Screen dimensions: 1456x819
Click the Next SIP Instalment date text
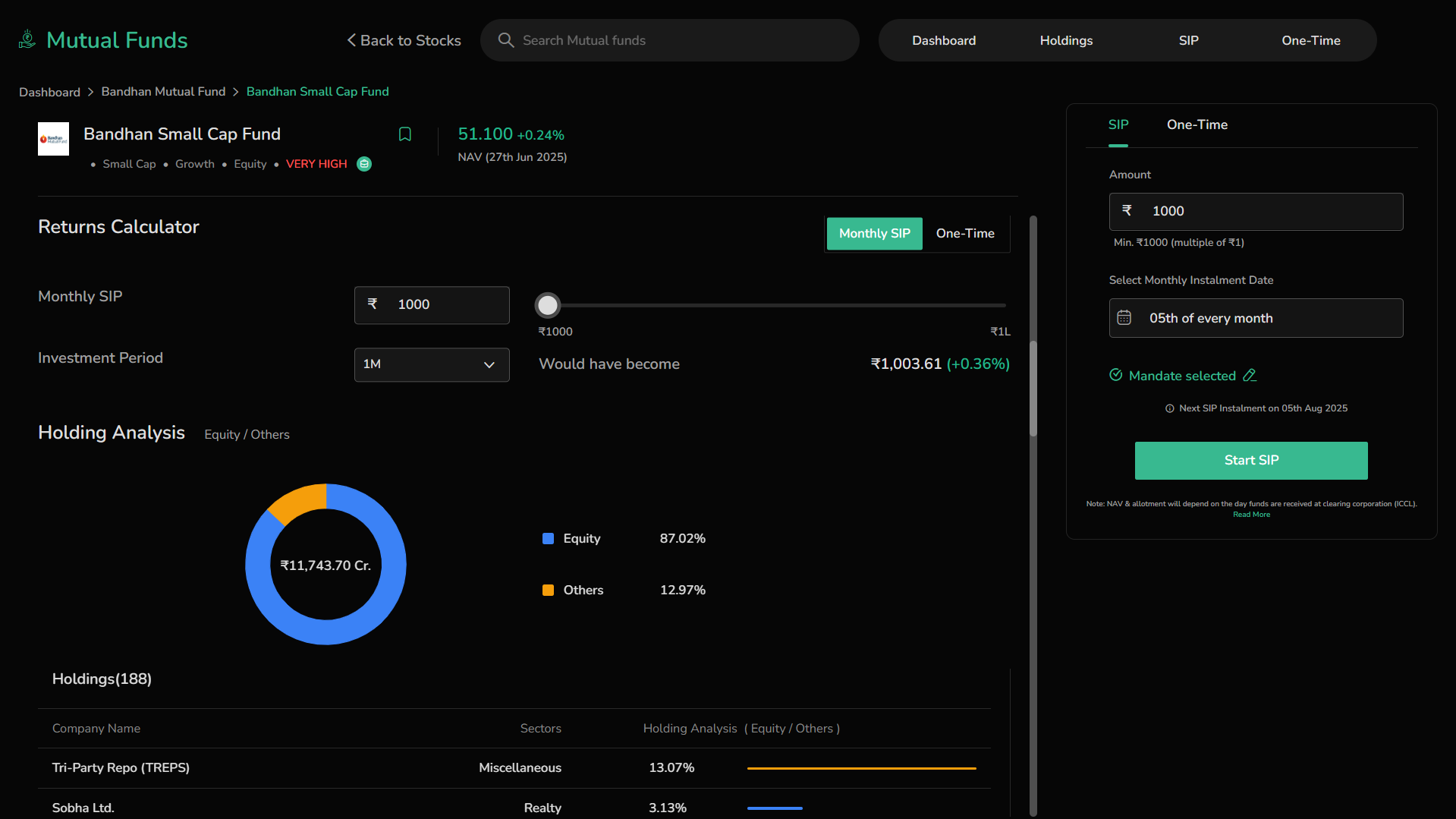pyautogui.click(x=1263, y=408)
